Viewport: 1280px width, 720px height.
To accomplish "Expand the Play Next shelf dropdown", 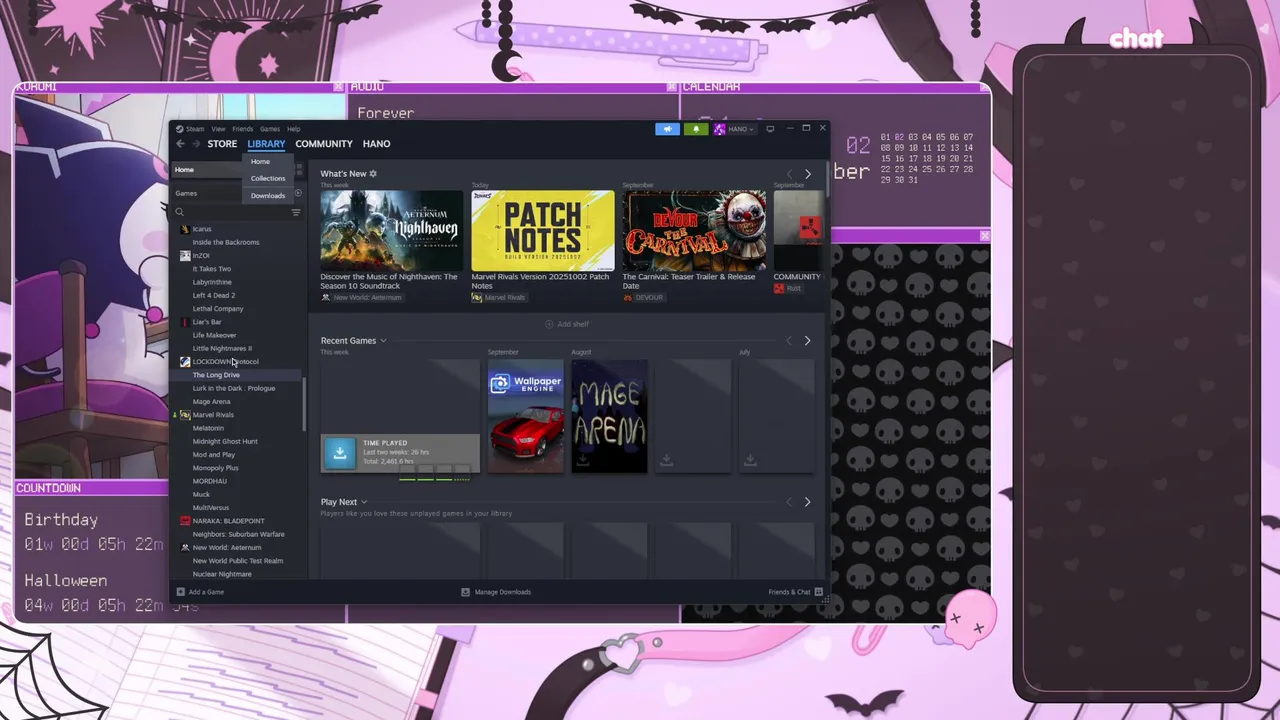I will click(x=364, y=502).
